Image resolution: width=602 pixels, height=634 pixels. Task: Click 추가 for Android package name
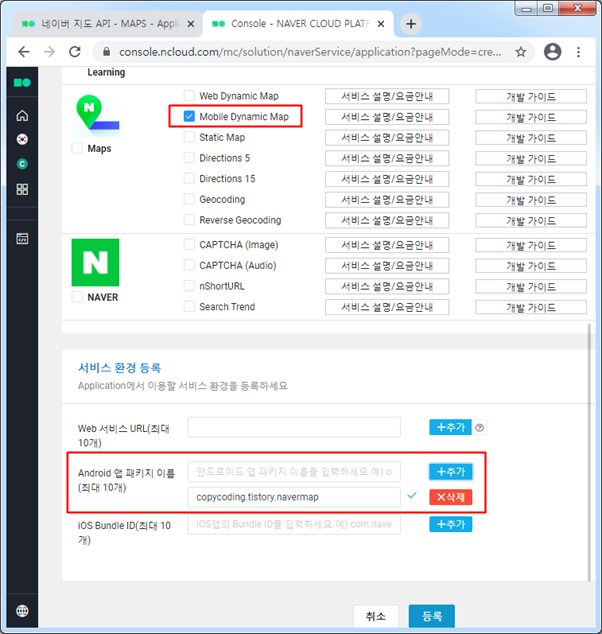[450, 472]
